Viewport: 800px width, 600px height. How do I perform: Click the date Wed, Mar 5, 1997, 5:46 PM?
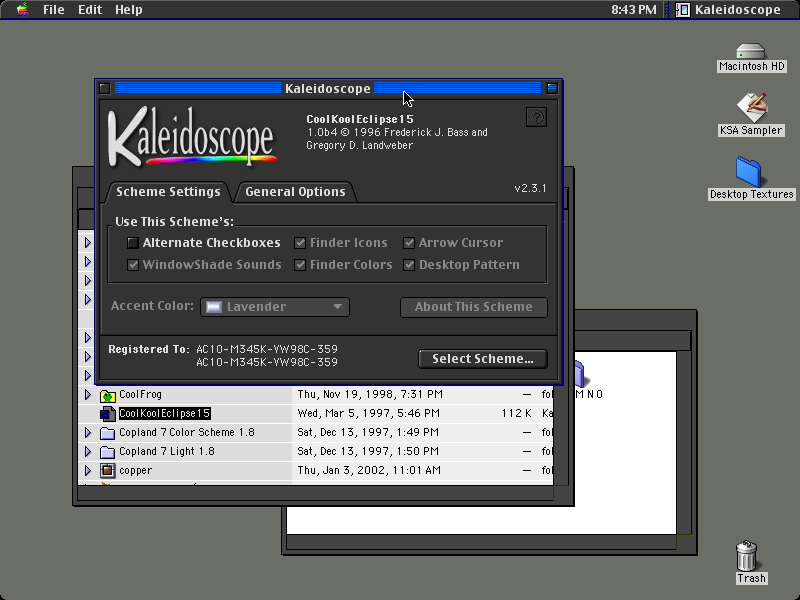click(368, 413)
